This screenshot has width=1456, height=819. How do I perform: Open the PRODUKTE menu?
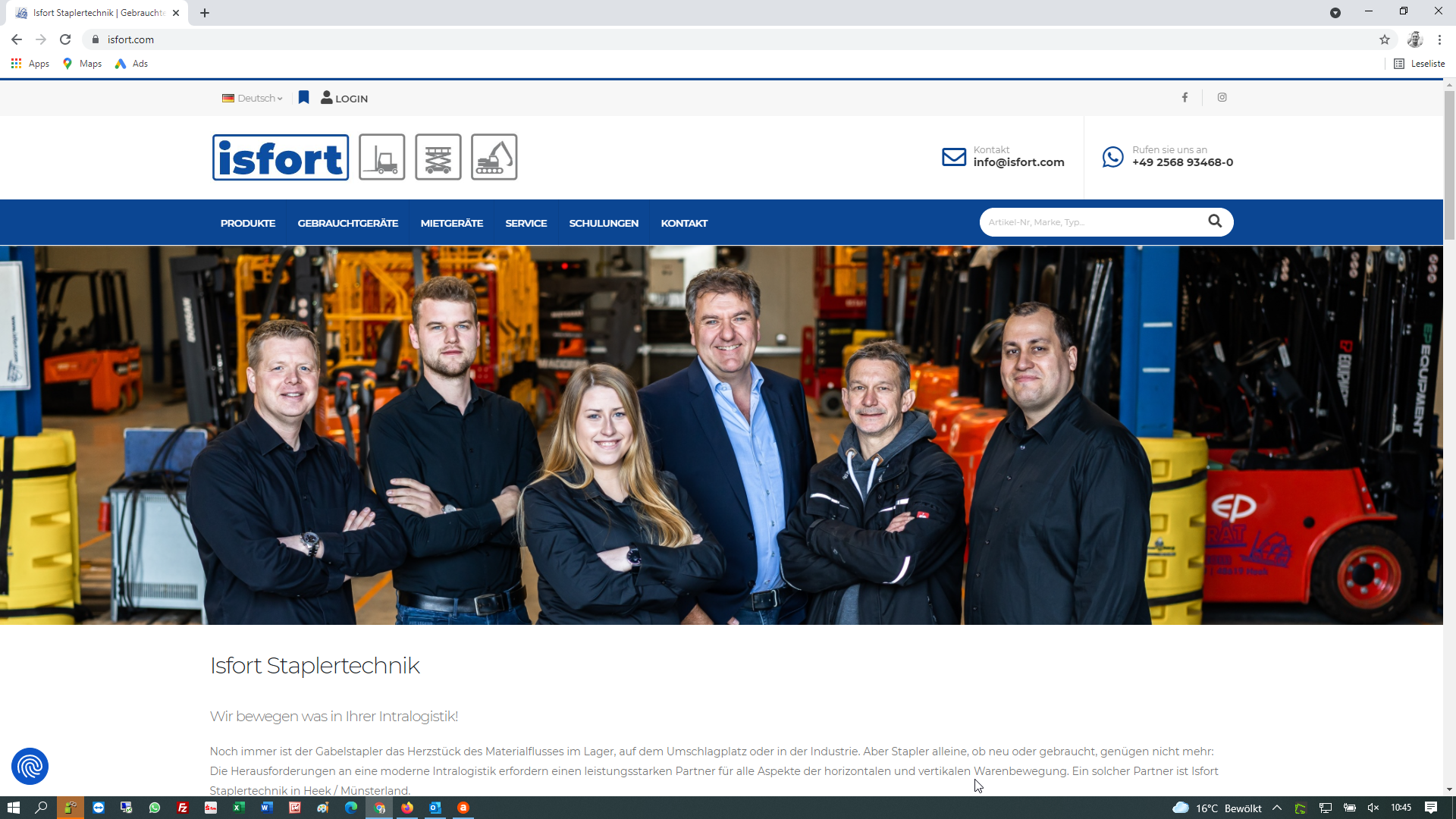point(248,223)
